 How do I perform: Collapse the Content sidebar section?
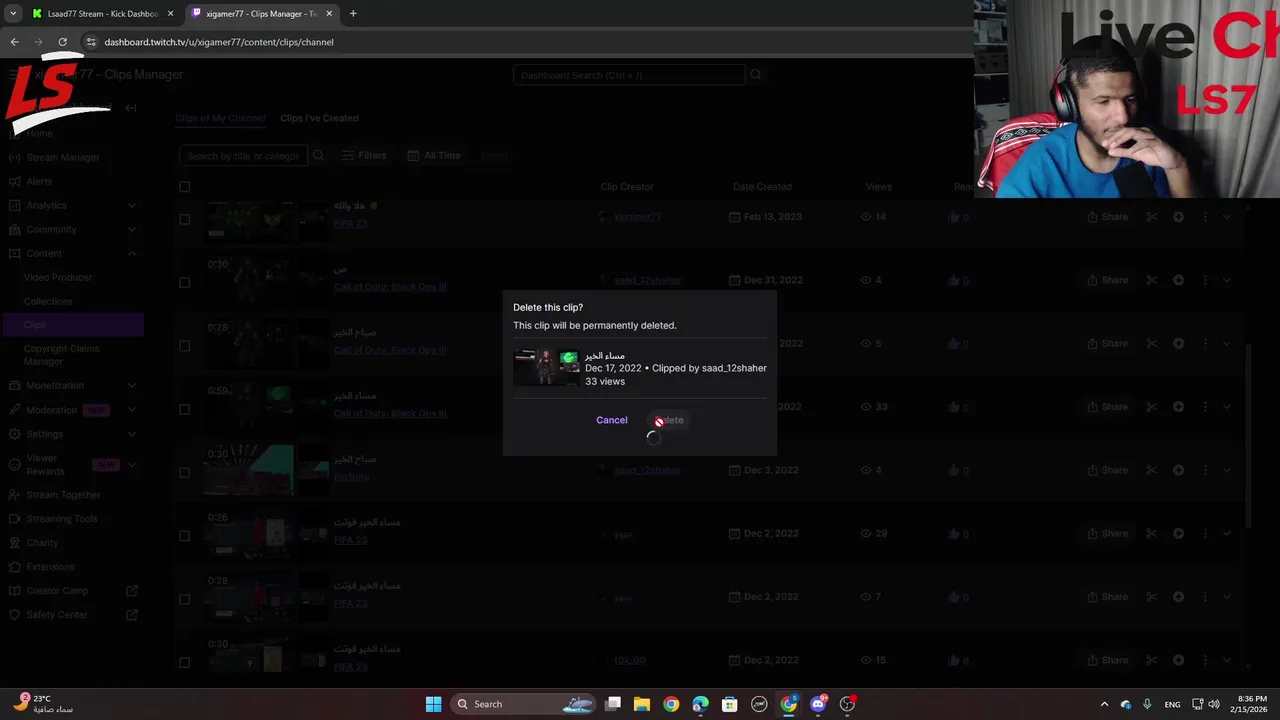click(x=132, y=253)
